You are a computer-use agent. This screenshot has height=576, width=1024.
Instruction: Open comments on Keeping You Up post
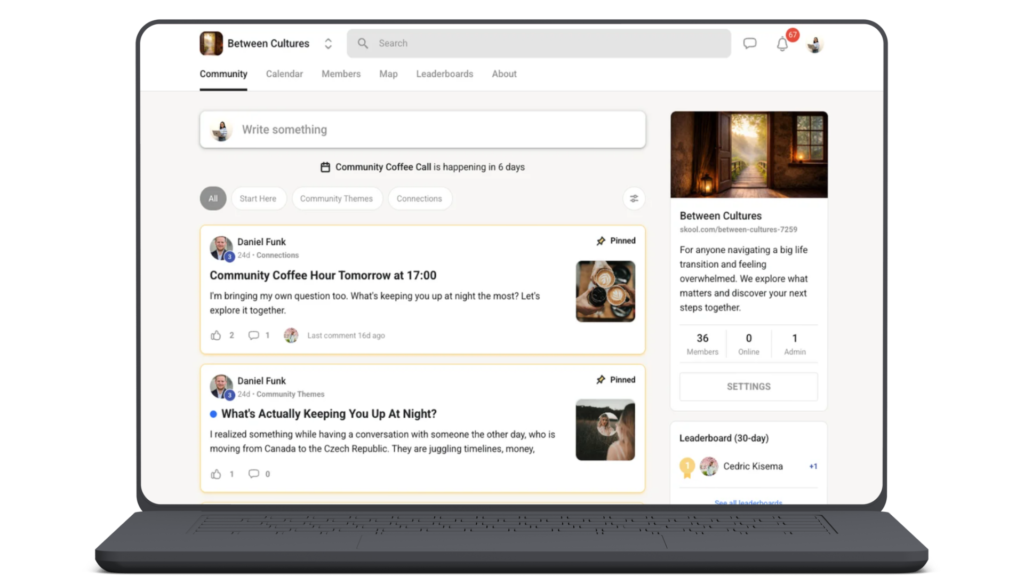[253, 474]
